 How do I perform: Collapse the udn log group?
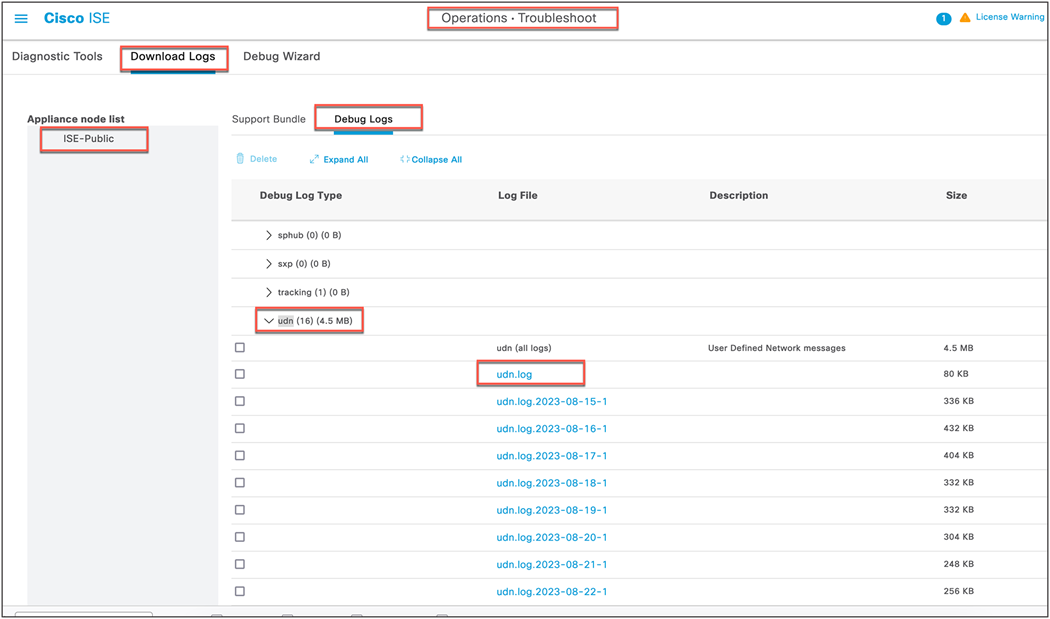tap(269, 321)
